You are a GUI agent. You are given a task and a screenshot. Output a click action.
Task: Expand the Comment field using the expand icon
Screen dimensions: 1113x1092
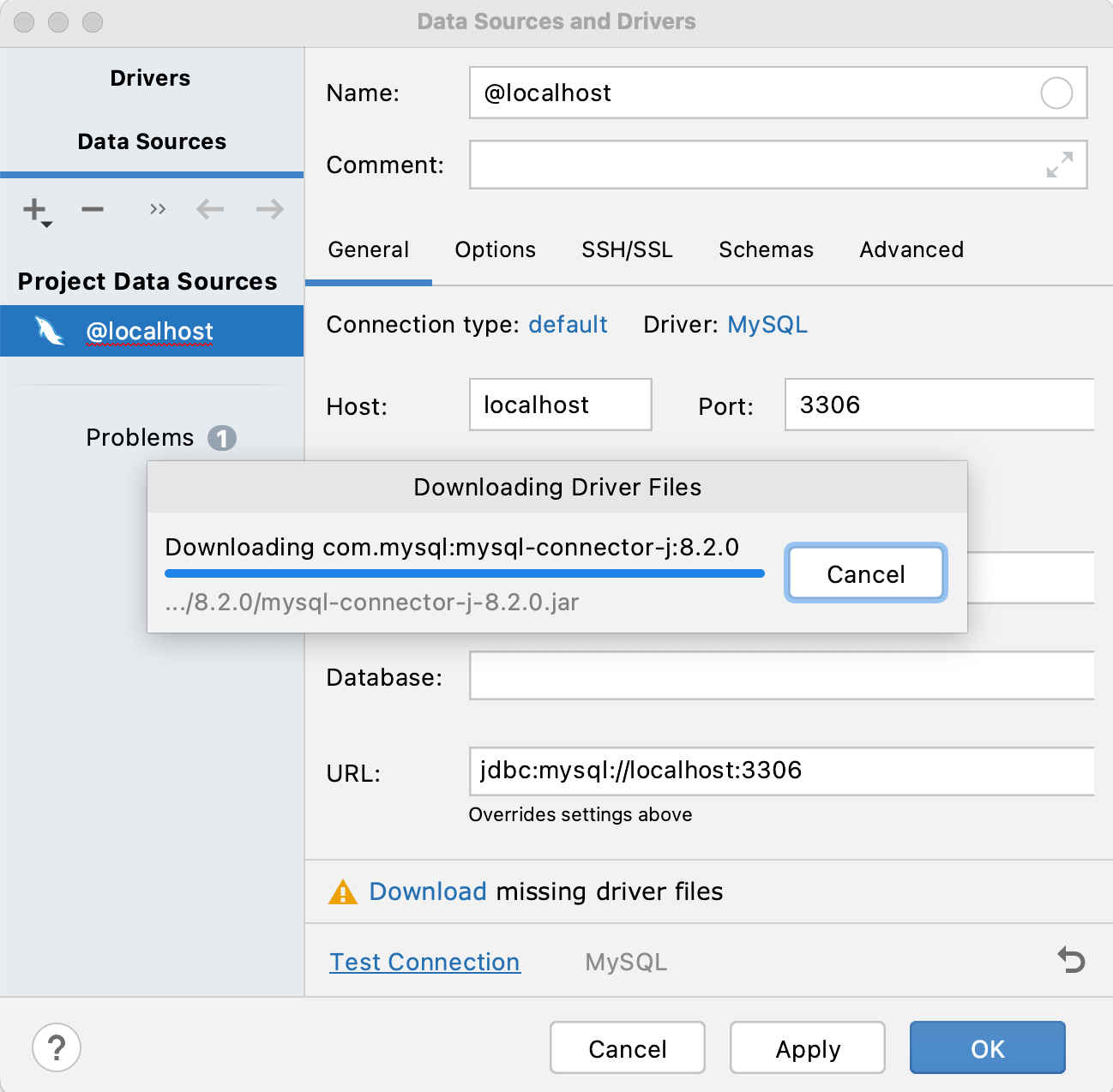(1060, 165)
